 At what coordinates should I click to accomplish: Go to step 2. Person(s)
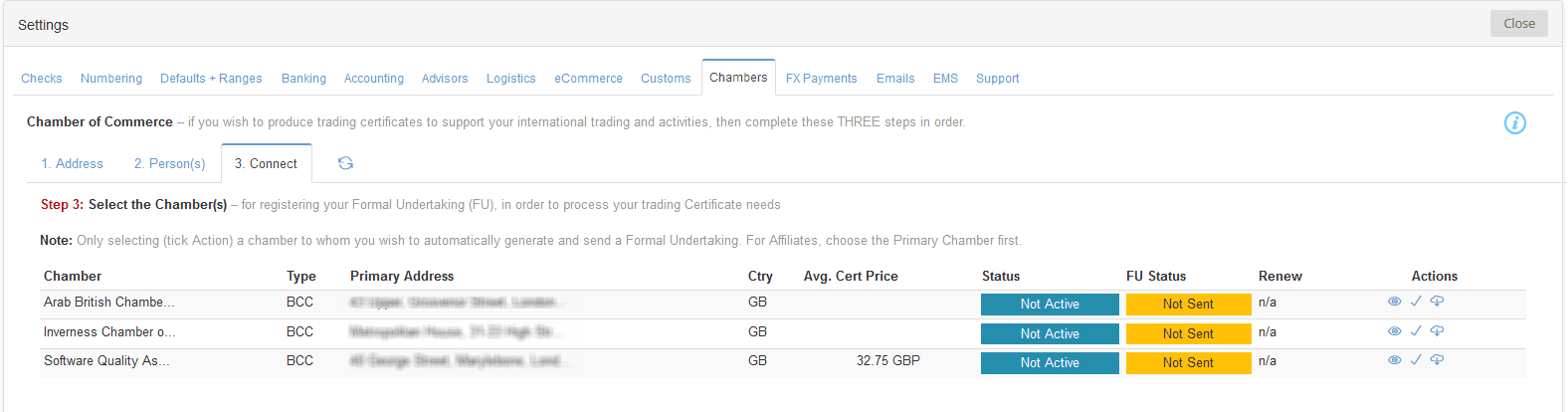170,163
